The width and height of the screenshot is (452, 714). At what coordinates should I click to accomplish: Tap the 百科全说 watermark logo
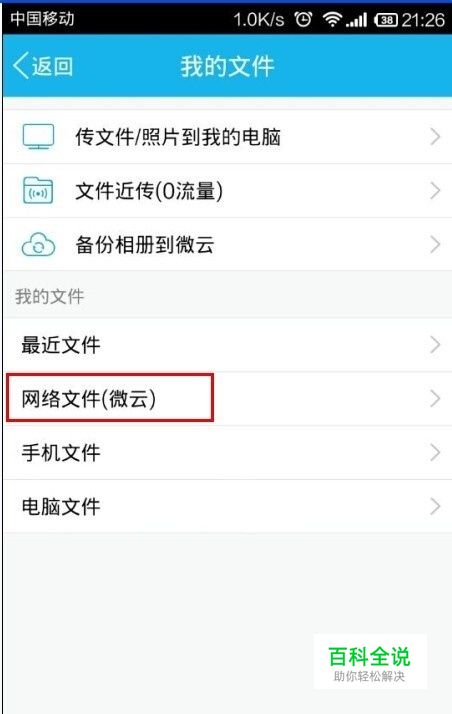click(370, 662)
